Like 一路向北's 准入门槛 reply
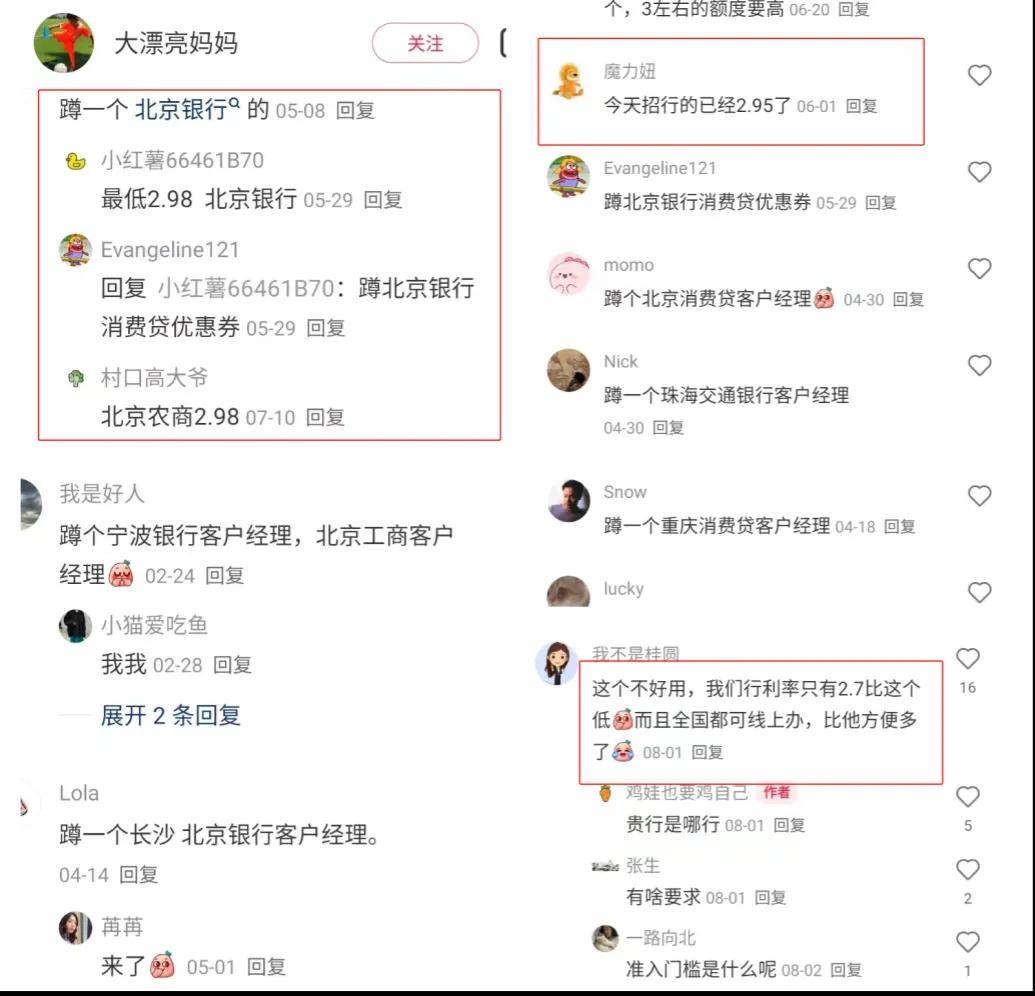 coord(968,941)
